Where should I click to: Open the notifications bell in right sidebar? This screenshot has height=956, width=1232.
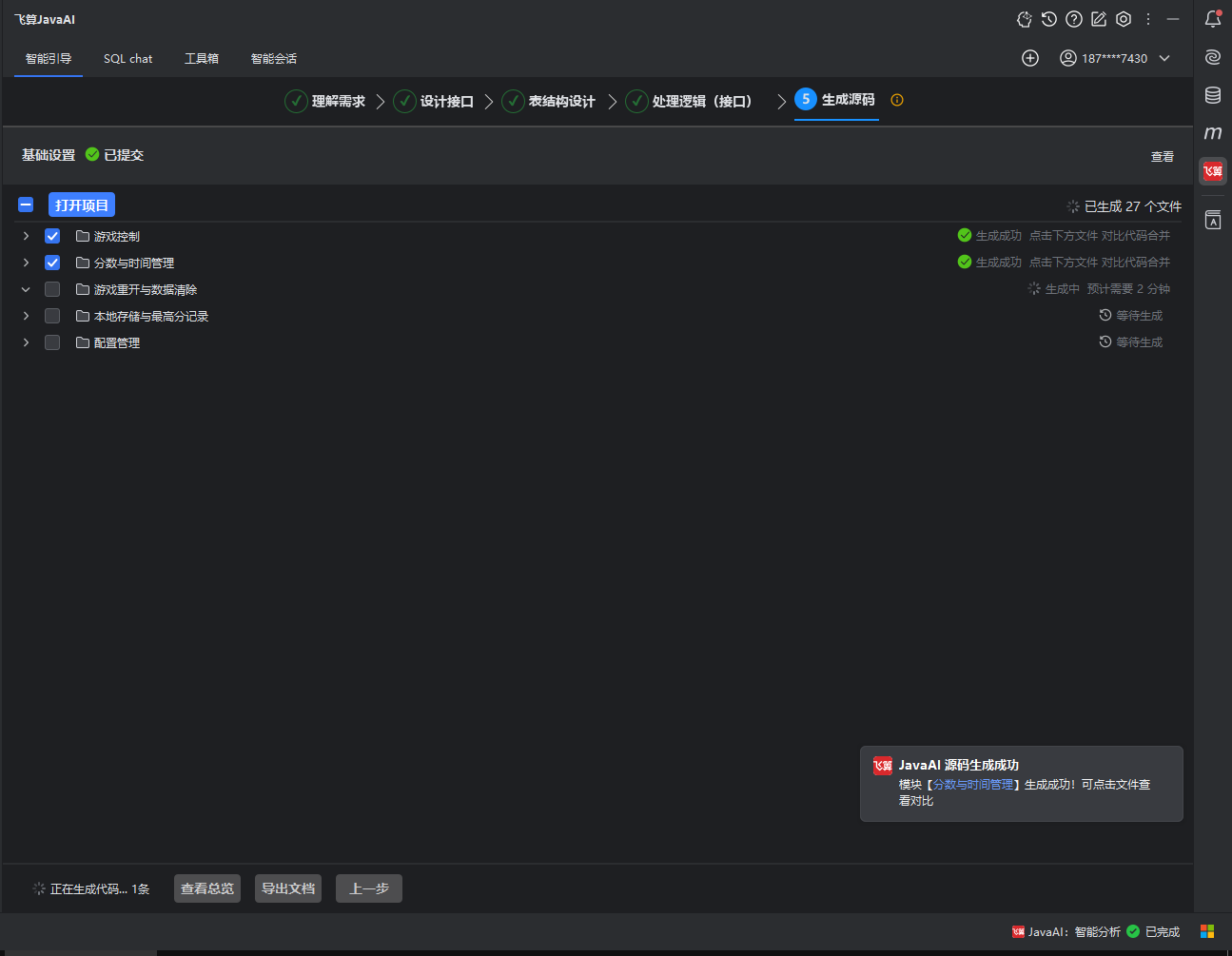[1213, 19]
